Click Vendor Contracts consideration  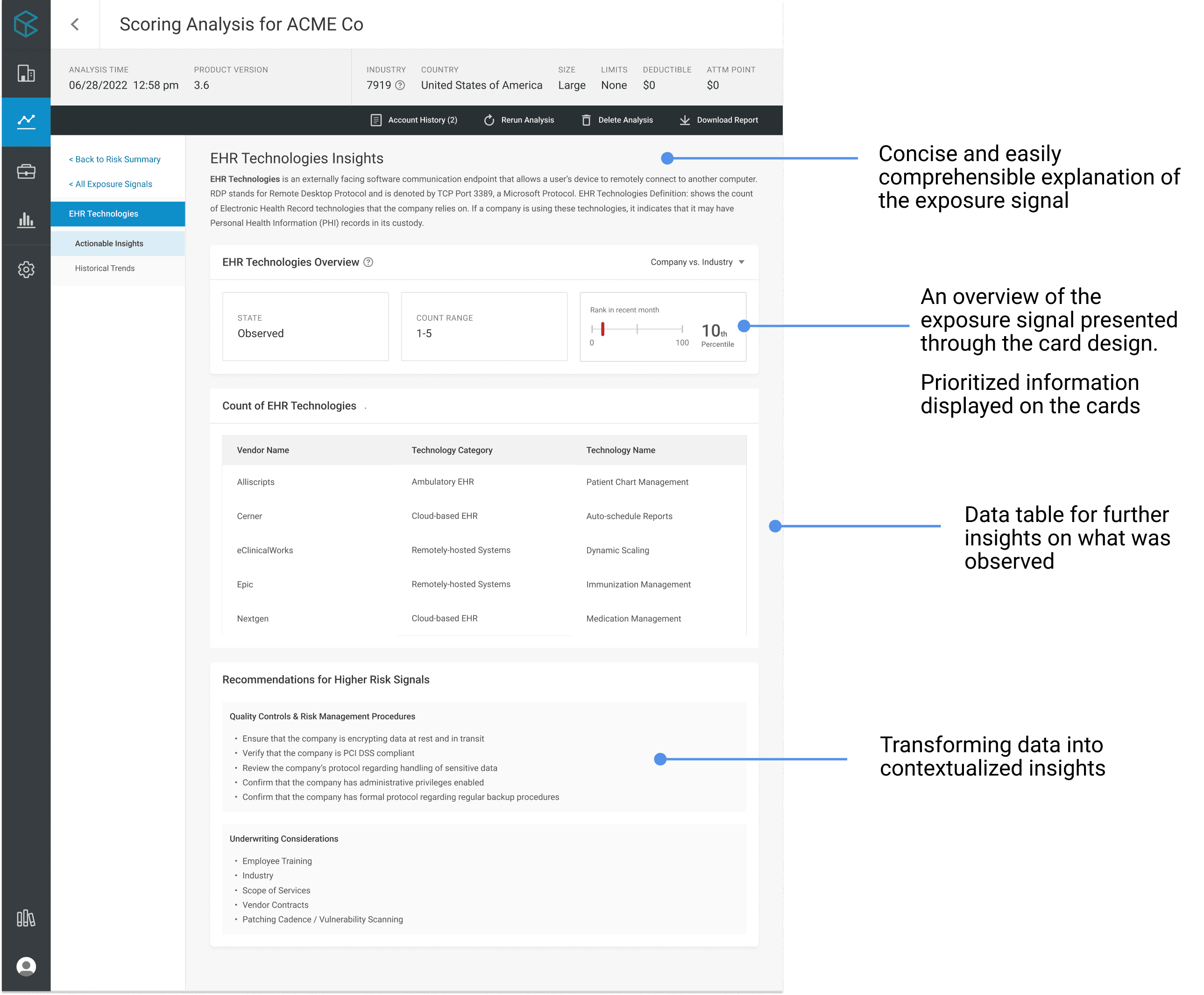[275, 905]
